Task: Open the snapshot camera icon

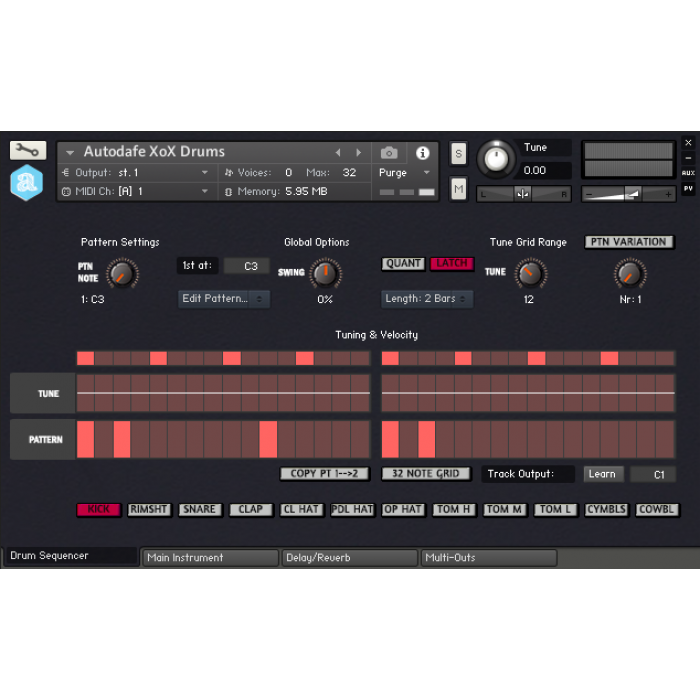Action: tap(389, 153)
